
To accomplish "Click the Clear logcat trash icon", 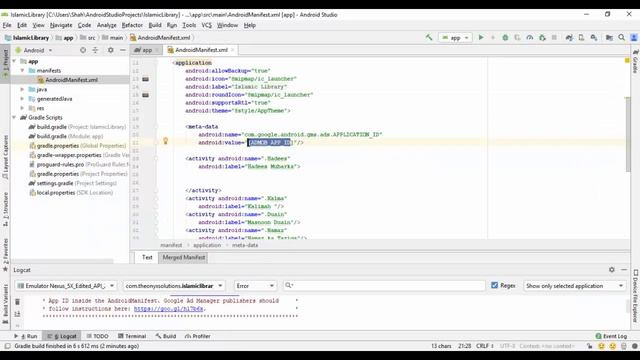I will (17, 302).
